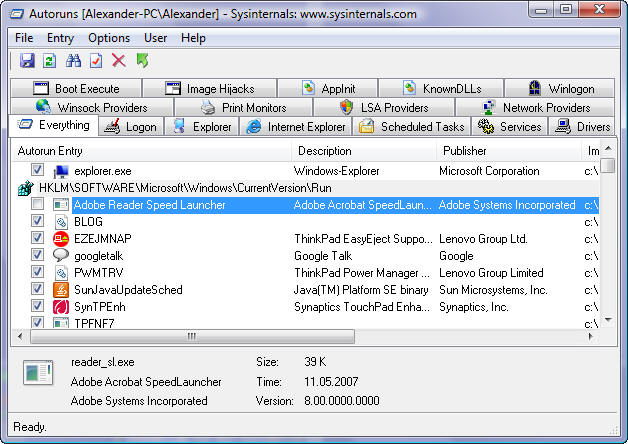The image size is (628, 444).
Task: Open the File menu
Action: tap(24, 38)
